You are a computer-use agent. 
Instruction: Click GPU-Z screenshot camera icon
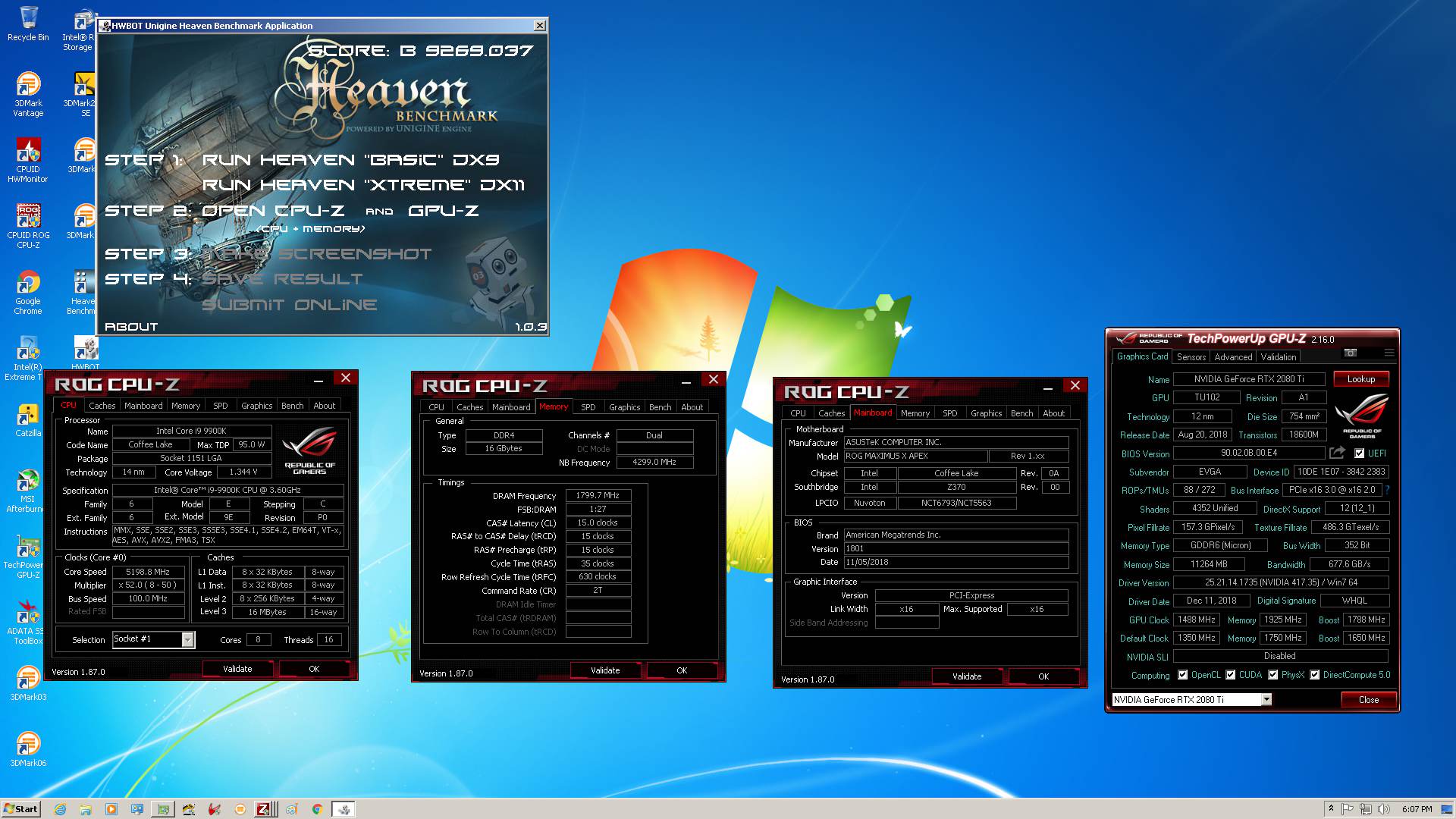(1351, 353)
